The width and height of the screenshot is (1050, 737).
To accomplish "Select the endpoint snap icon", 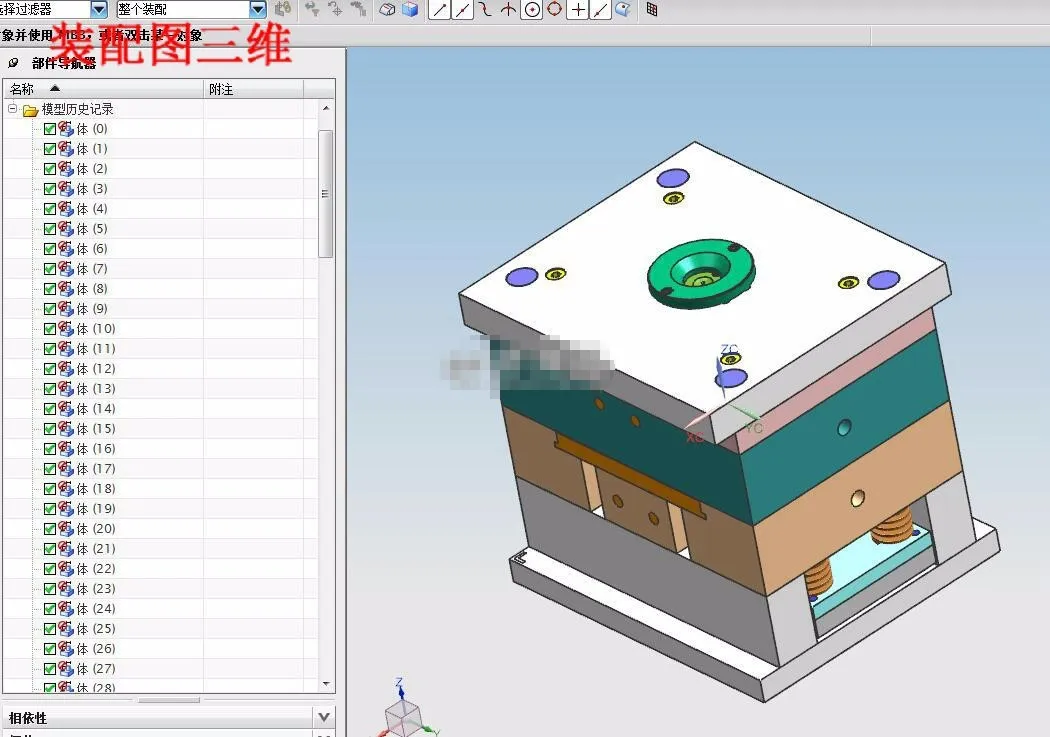I will point(441,10).
